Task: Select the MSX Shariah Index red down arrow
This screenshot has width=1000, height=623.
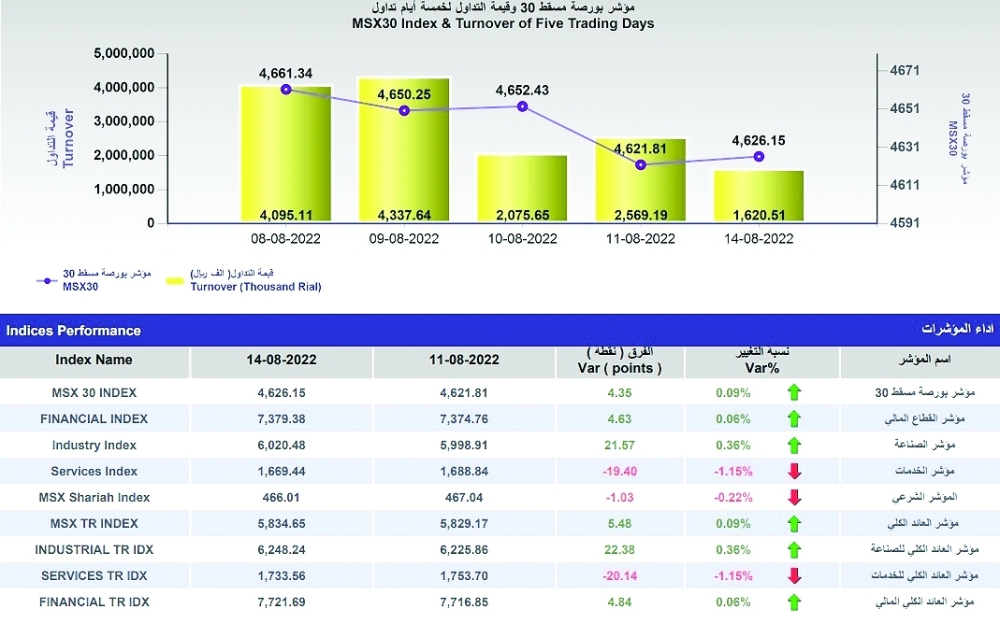Action: (795, 497)
